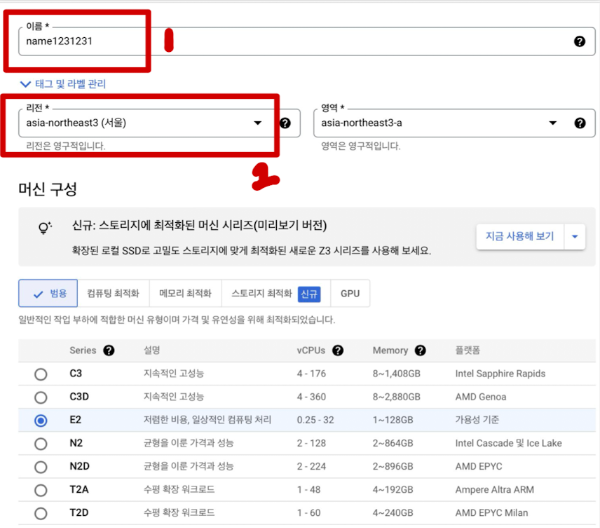
Task: Switch to the 메모리 최적화 tab
Action: tap(185, 293)
